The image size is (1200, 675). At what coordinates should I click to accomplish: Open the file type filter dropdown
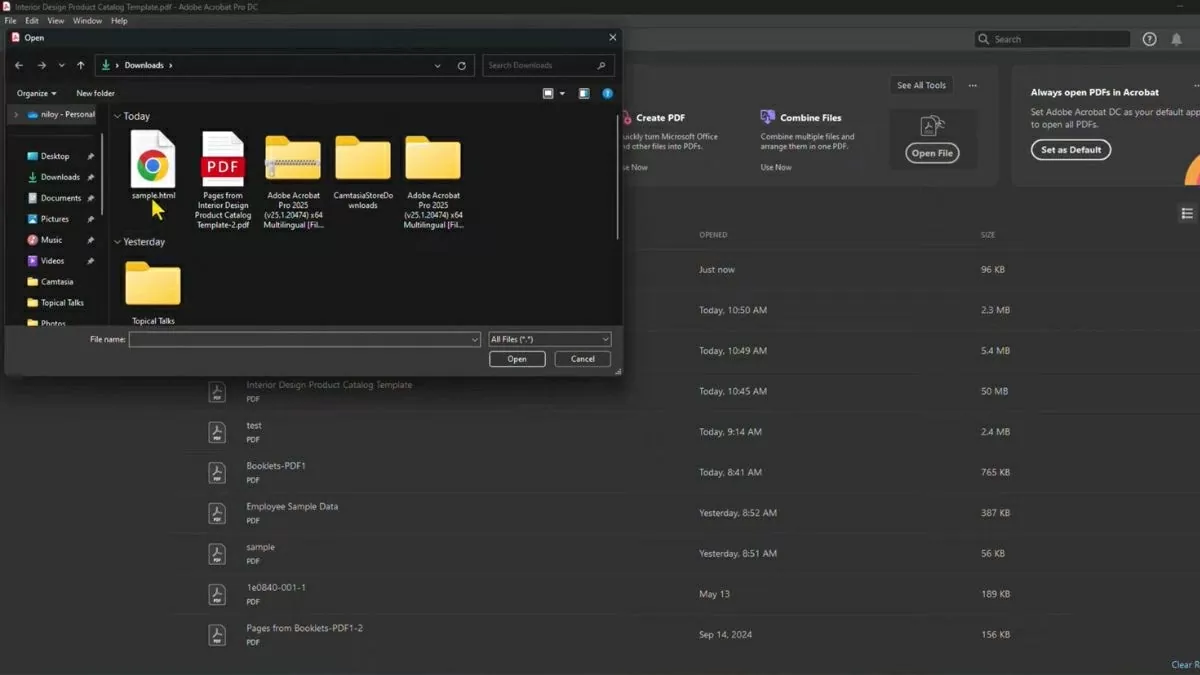[549, 340]
